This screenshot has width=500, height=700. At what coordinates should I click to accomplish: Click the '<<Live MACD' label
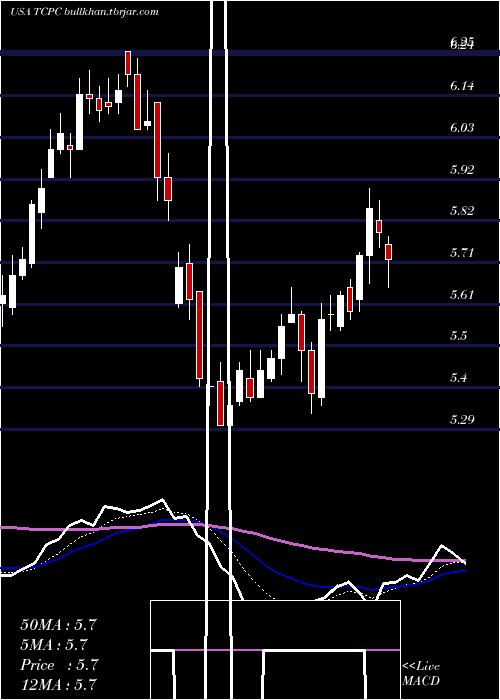tap(421, 673)
